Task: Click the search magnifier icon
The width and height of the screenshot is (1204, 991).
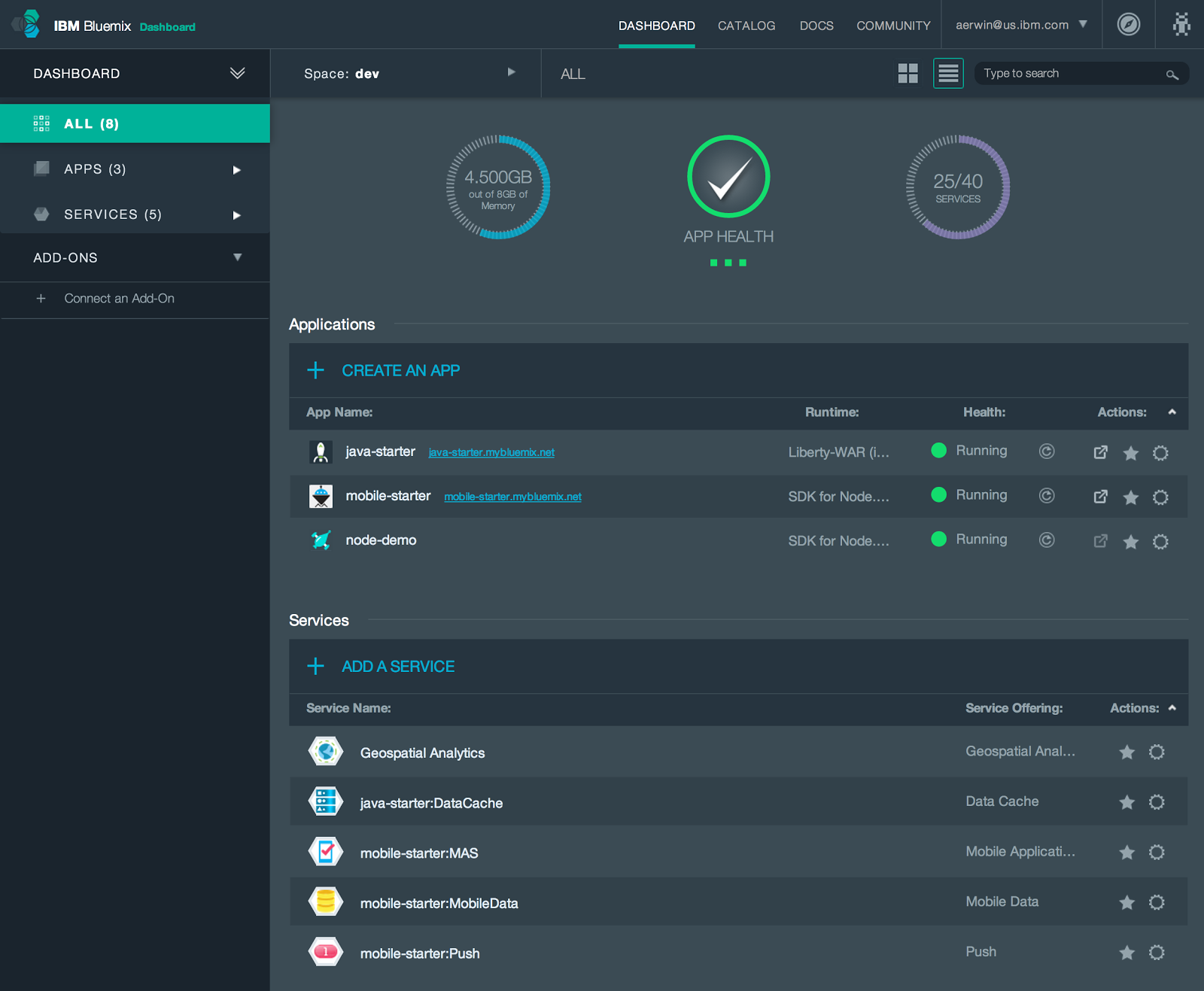Action: pos(1172,74)
